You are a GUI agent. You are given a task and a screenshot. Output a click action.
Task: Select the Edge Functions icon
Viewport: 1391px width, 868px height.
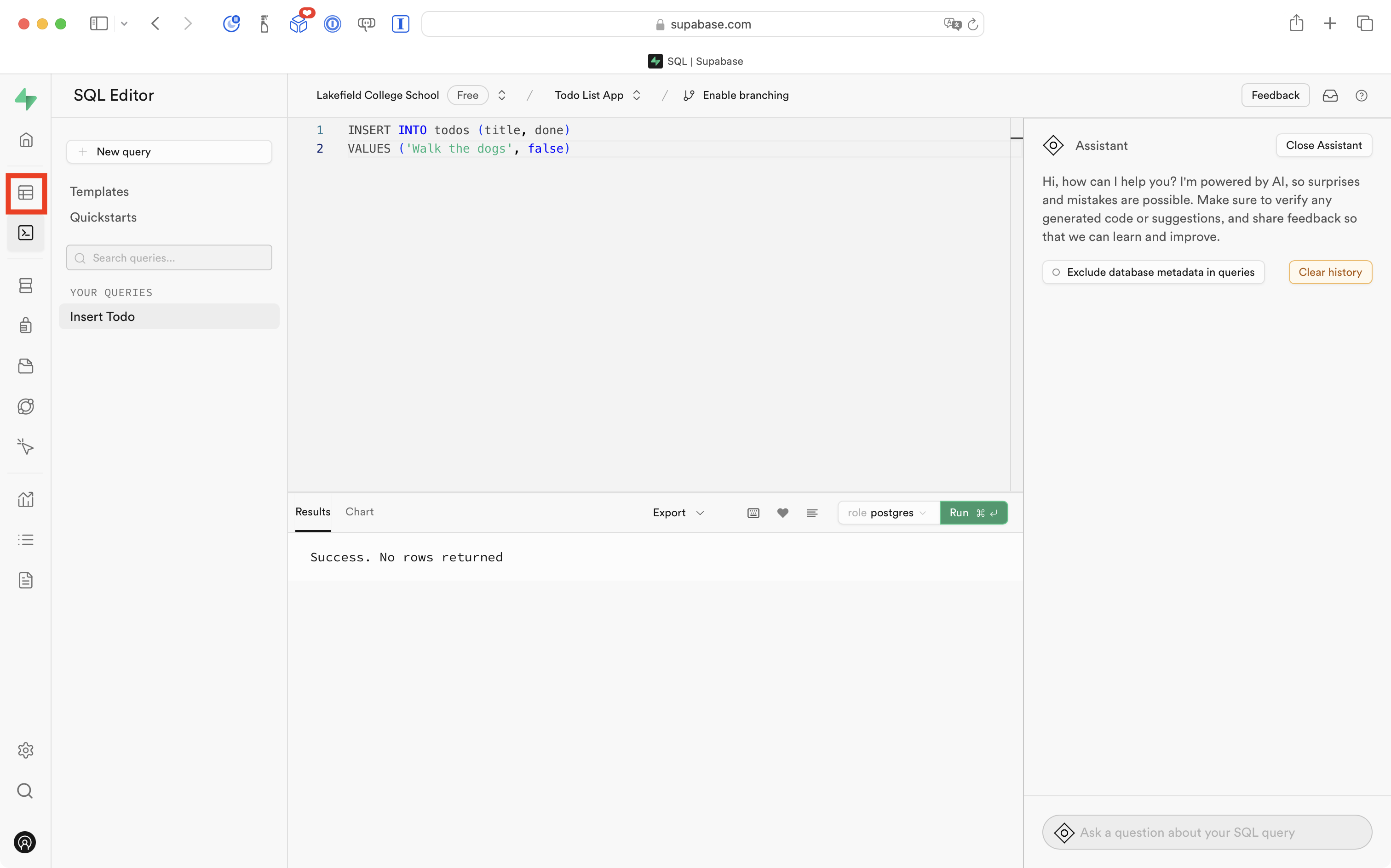point(26,406)
